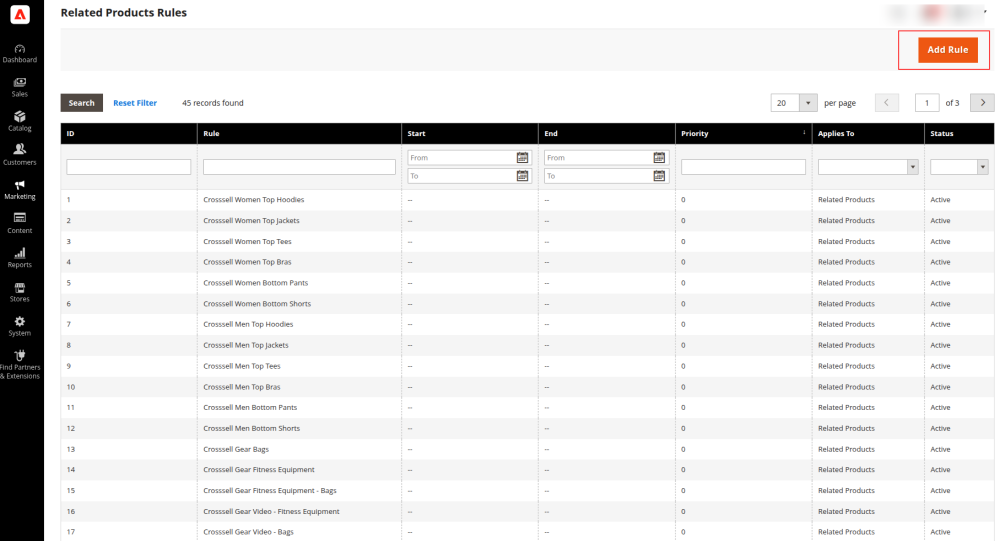Click the End 'To' calendar icon
1000x541 pixels.
pyautogui.click(x=659, y=176)
